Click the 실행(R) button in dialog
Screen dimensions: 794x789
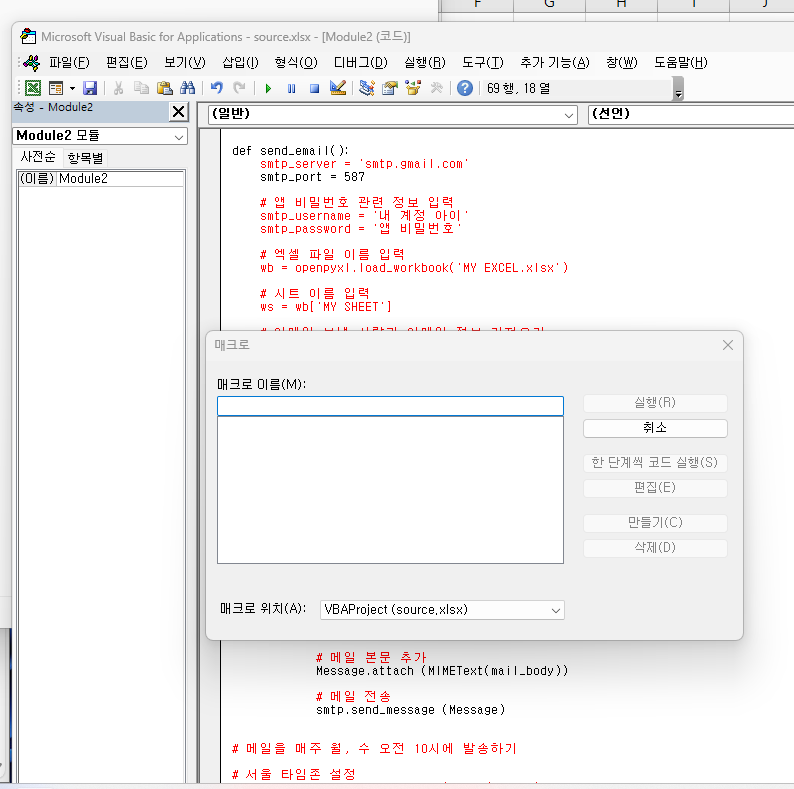[655, 403]
